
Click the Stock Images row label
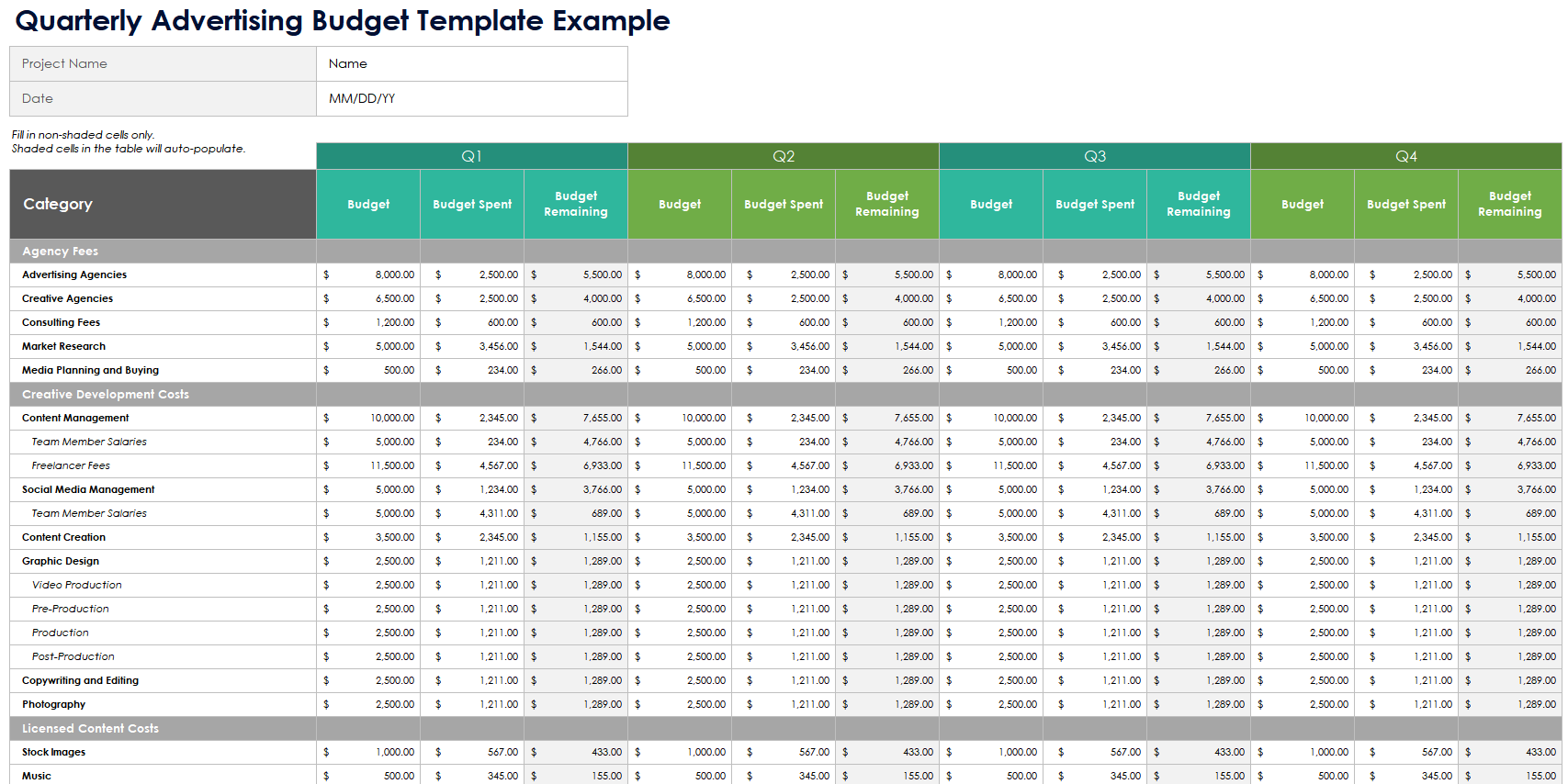tap(53, 752)
